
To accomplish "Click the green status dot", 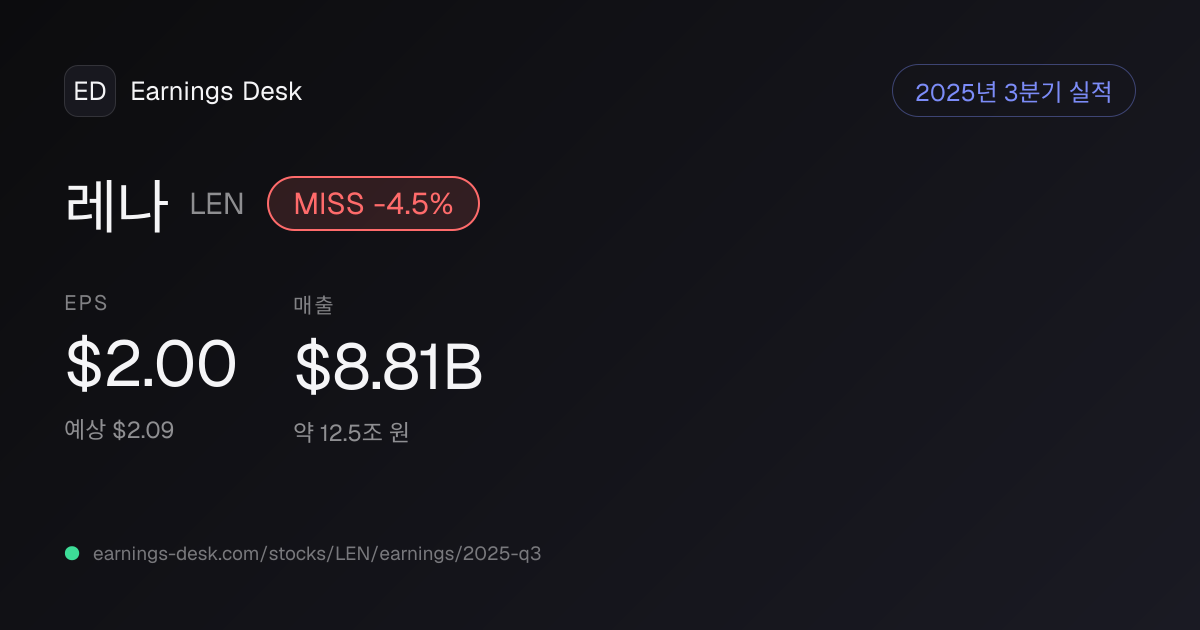I will [72, 553].
